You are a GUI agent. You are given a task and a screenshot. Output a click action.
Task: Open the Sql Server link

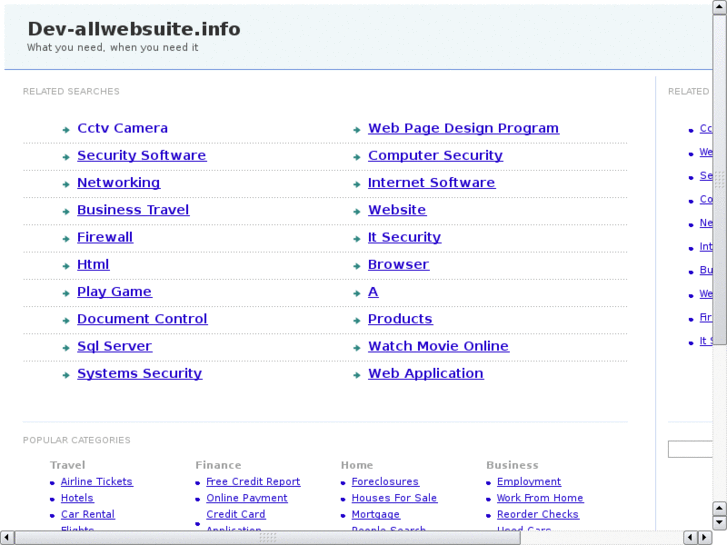[x=114, y=346]
